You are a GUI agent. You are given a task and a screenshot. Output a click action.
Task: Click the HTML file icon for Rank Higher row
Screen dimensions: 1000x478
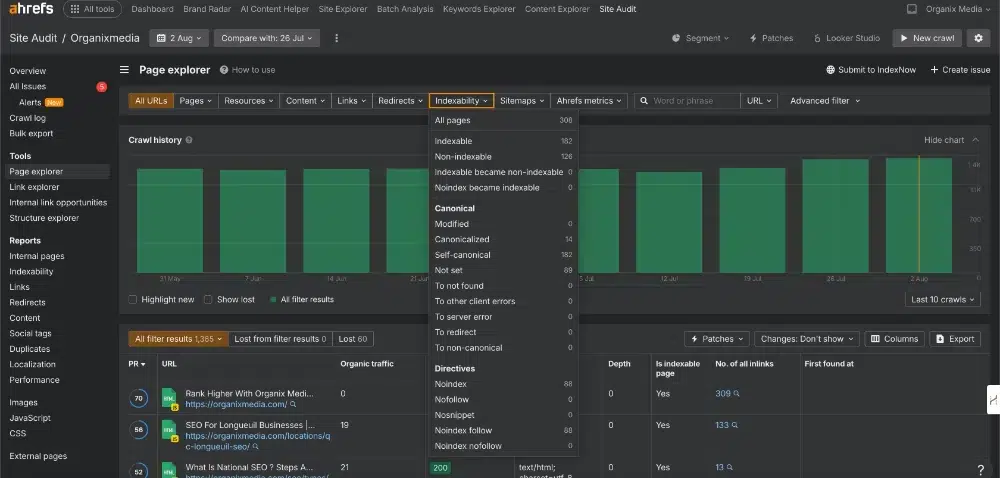pyautogui.click(x=169, y=398)
